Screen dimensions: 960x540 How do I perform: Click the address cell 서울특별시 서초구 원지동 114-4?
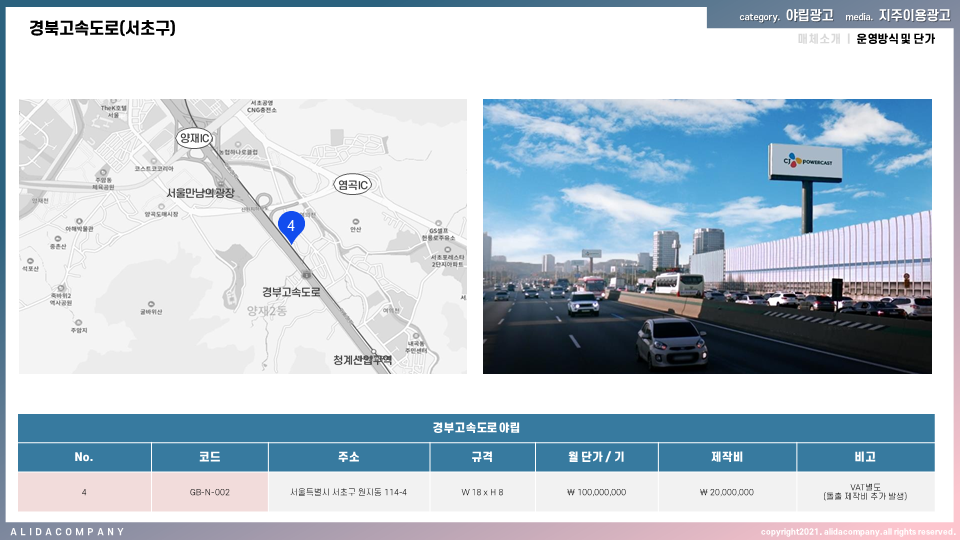pos(349,492)
